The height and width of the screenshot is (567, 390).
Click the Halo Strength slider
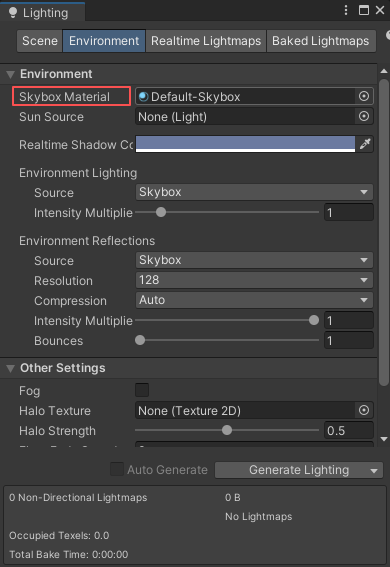click(x=227, y=430)
